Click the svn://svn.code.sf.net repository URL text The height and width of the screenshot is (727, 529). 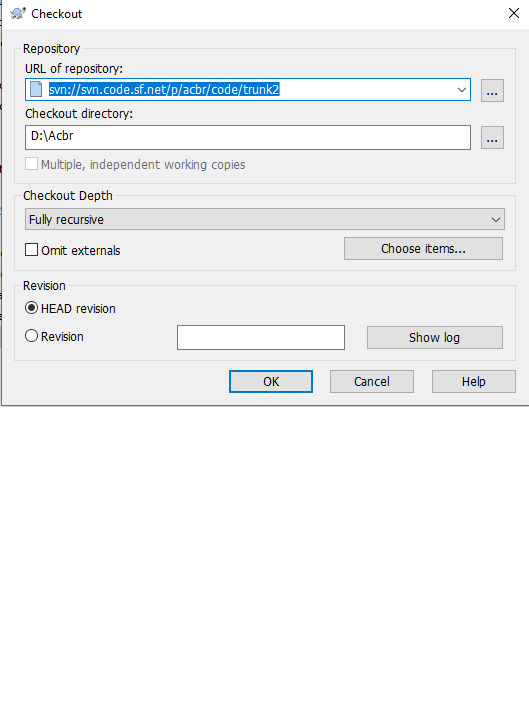(164, 89)
